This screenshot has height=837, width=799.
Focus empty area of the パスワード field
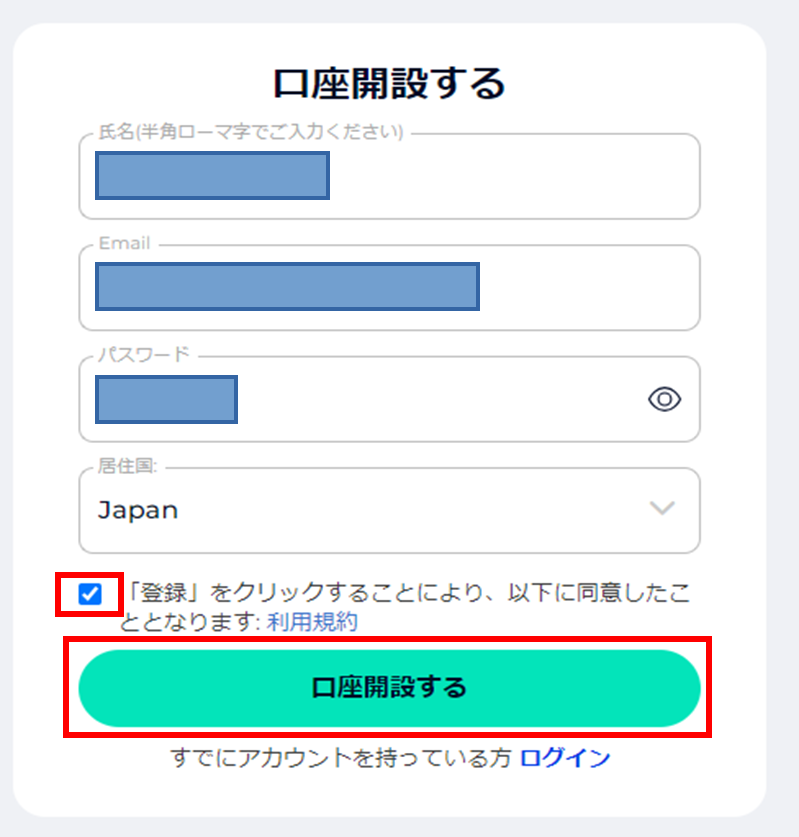tap(438, 399)
